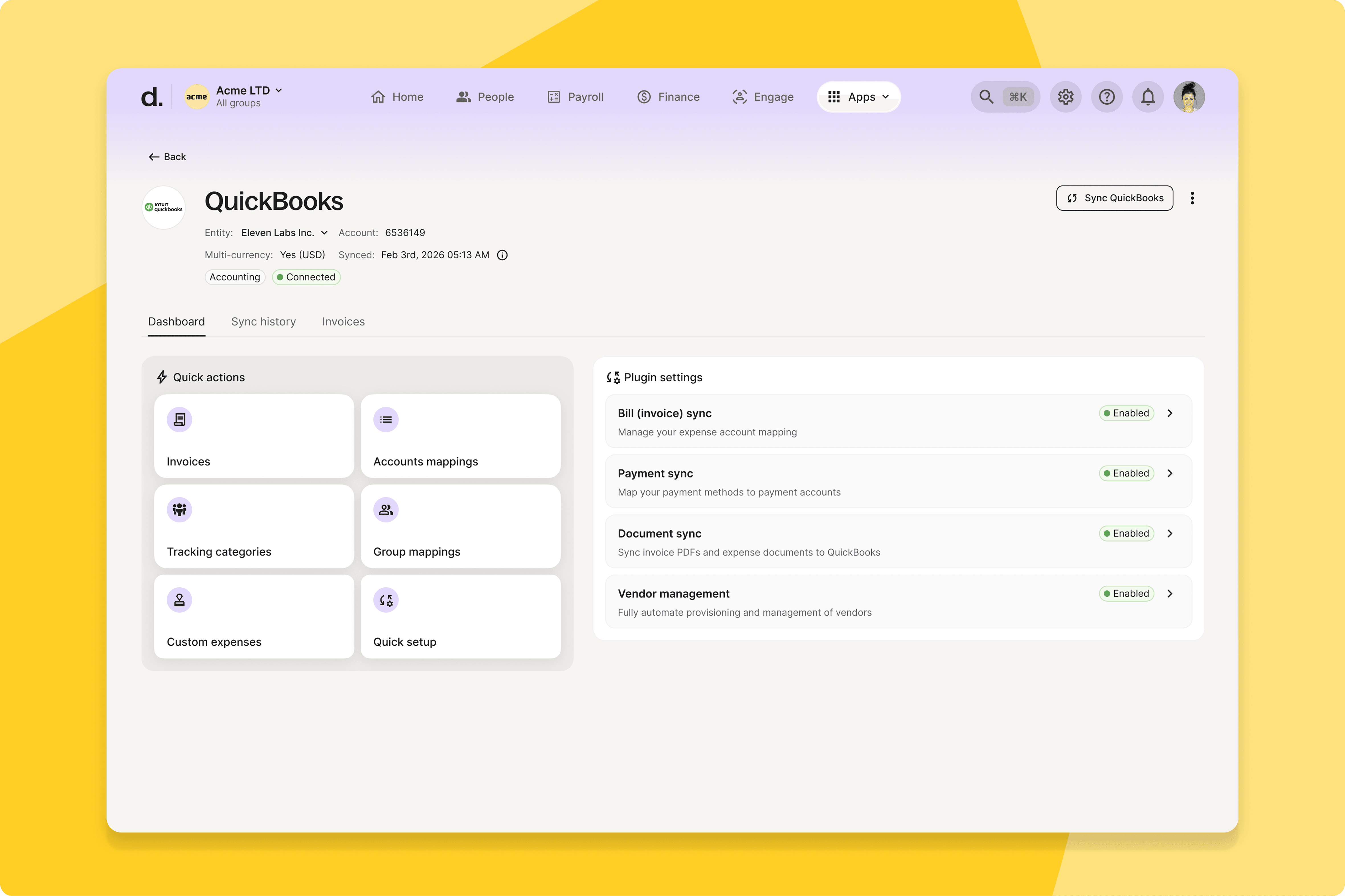The height and width of the screenshot is (896, 1345).
Task: Click the Sync QuickBooks button
Action: pos(1115,198)
